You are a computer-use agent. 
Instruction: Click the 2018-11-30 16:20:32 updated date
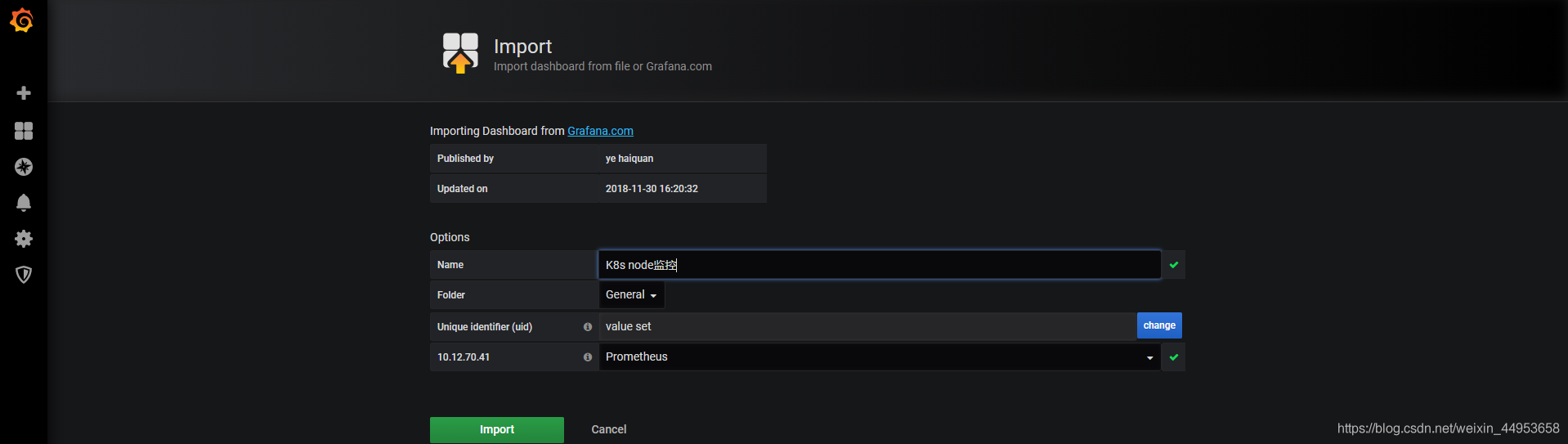652,189
